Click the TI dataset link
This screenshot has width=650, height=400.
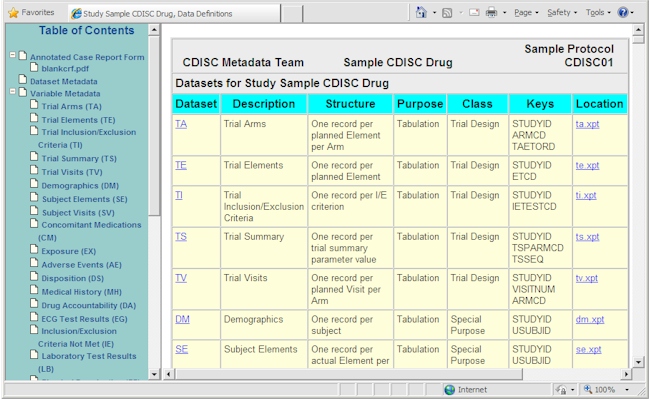(179, 195)
